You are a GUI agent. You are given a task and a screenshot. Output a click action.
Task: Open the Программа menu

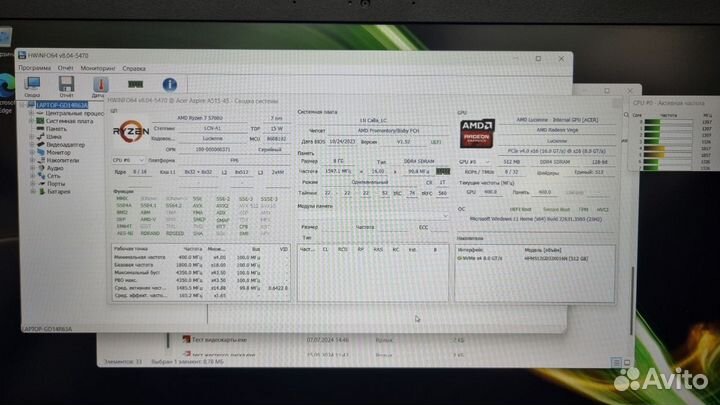34,68
